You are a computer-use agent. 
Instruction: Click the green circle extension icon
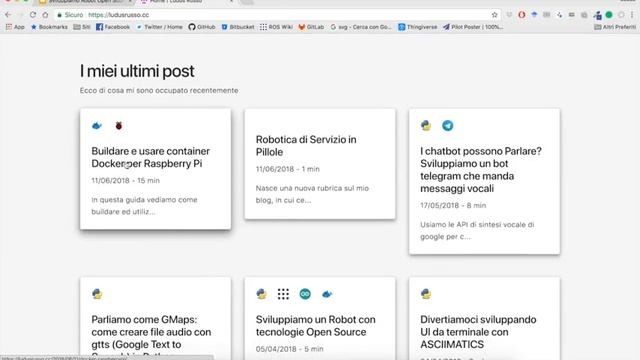(x=609, y=15)
